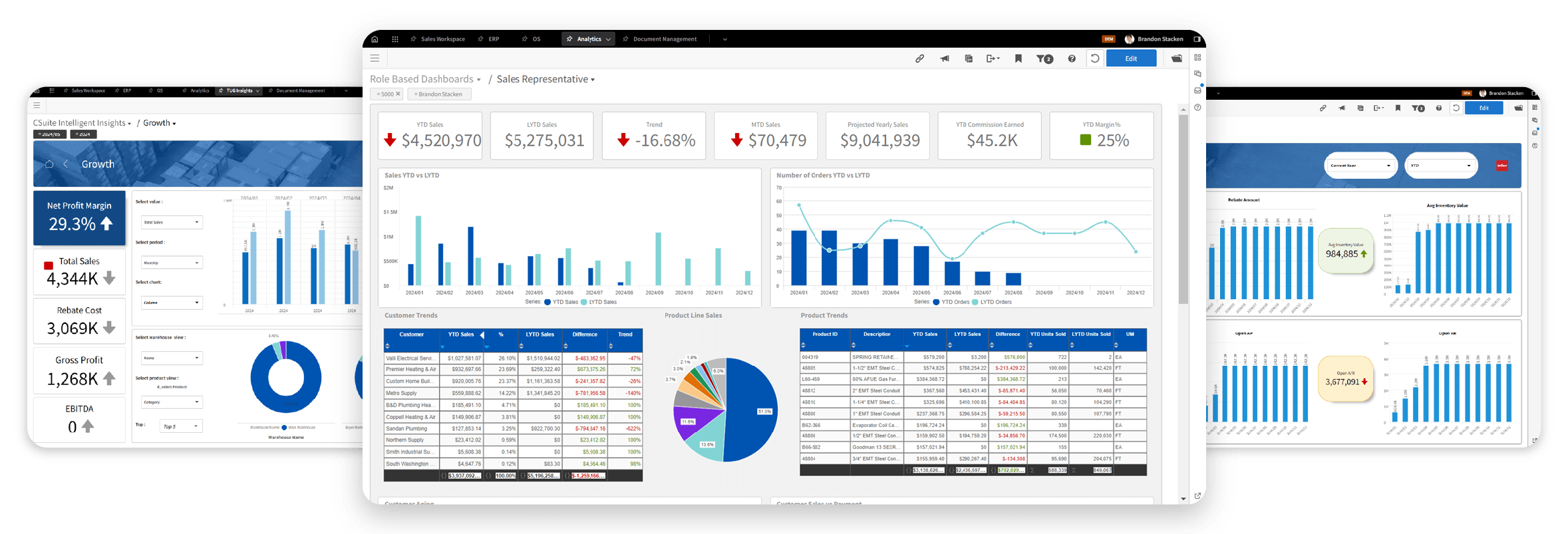Image resolution: width=1568 pixels, height=534 pixels.
Task: Open the app grid launcher icon
Action: (395, 39)
